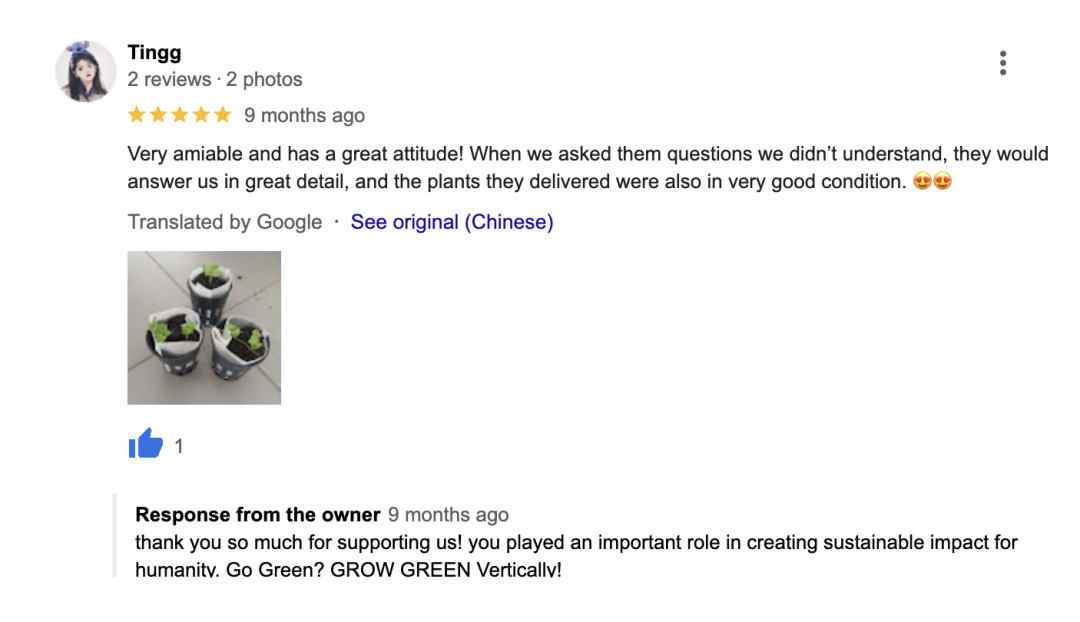Click the fifth gold rating star
Viewport: 1080px width, 622px height.
[x=222, y=115]
